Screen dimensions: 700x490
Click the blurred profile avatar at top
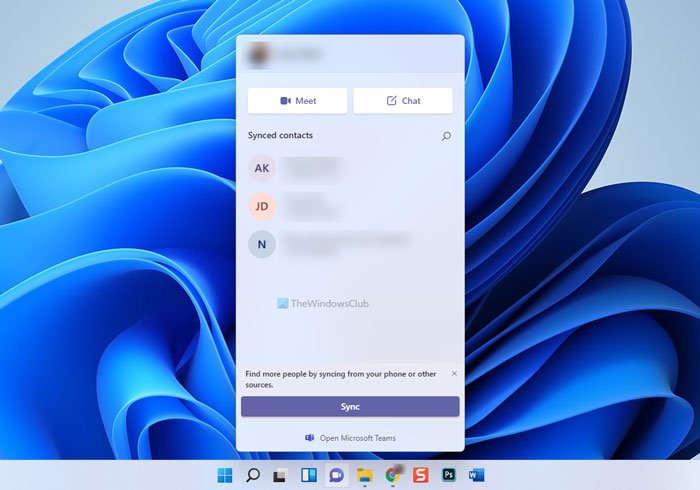pyautogui.click(x=258, y=54)
